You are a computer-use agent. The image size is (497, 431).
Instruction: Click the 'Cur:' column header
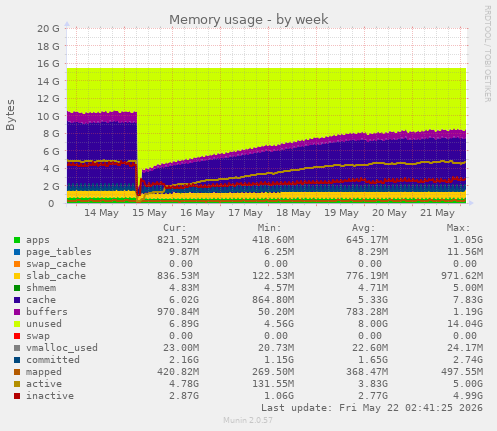(175, 228)
